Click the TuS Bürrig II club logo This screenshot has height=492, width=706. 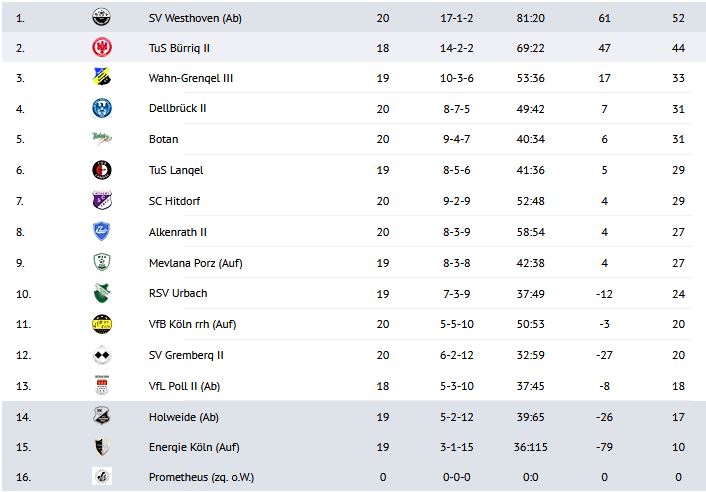[x=101, y=47]
